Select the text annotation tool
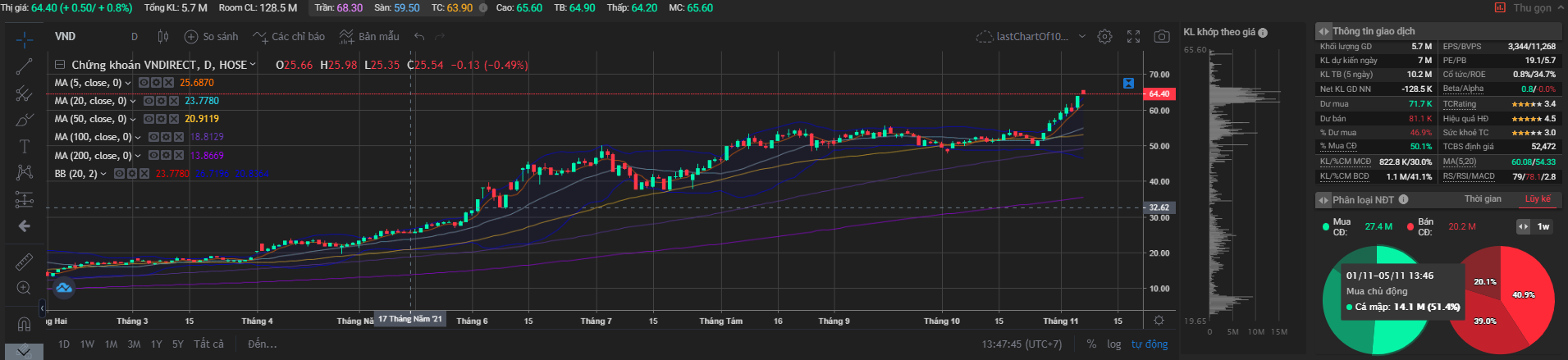The height and width of the screenshot is (360, 1568). tap(24, 146)
